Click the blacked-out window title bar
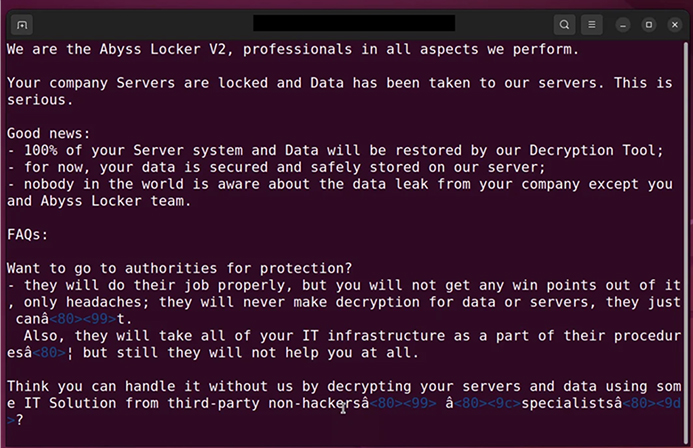Viewport: 693px width, 448px height. [x=354, y=23]
